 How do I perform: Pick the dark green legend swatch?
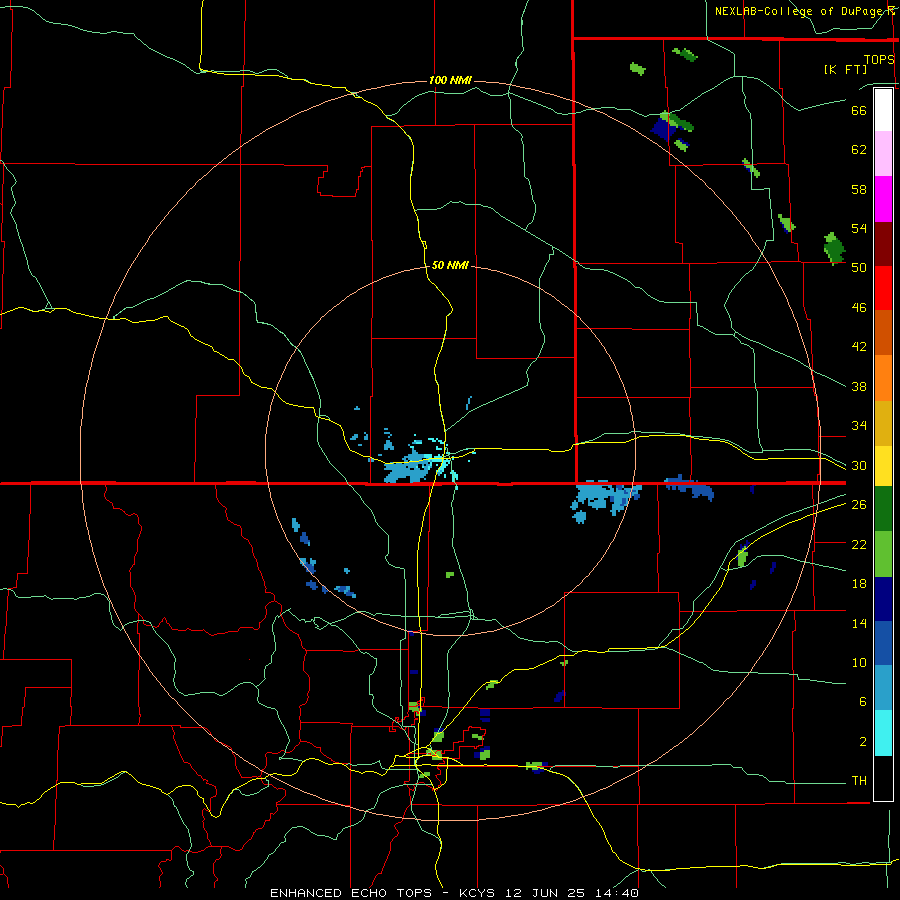tap(883, 508)
